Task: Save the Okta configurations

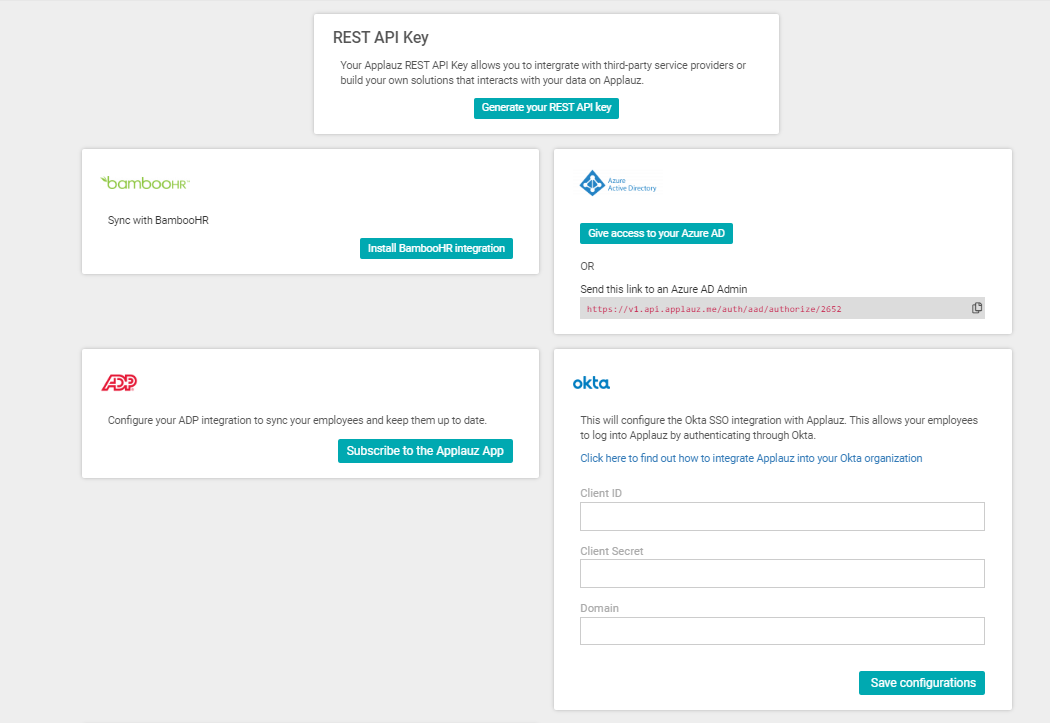Action: [922, 683]
